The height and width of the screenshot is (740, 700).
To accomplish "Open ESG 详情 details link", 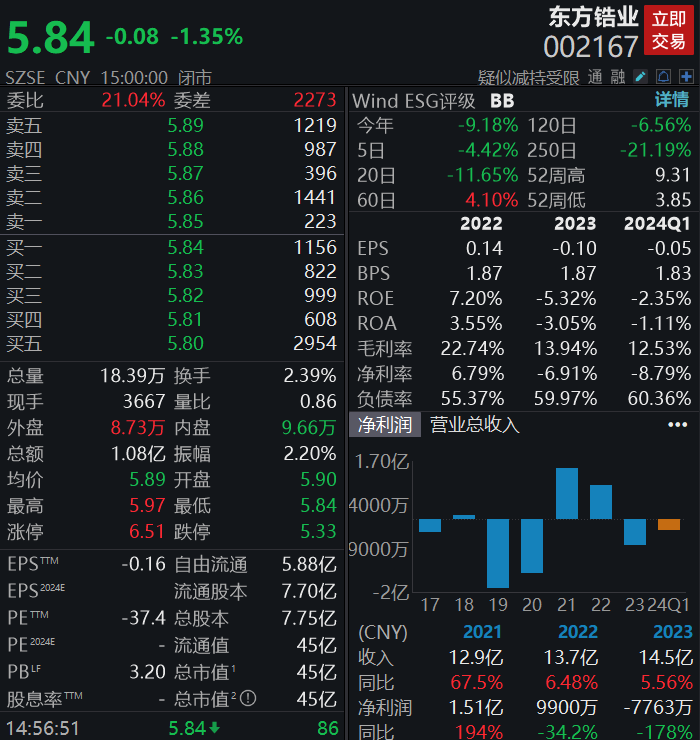I will [672, 100].
